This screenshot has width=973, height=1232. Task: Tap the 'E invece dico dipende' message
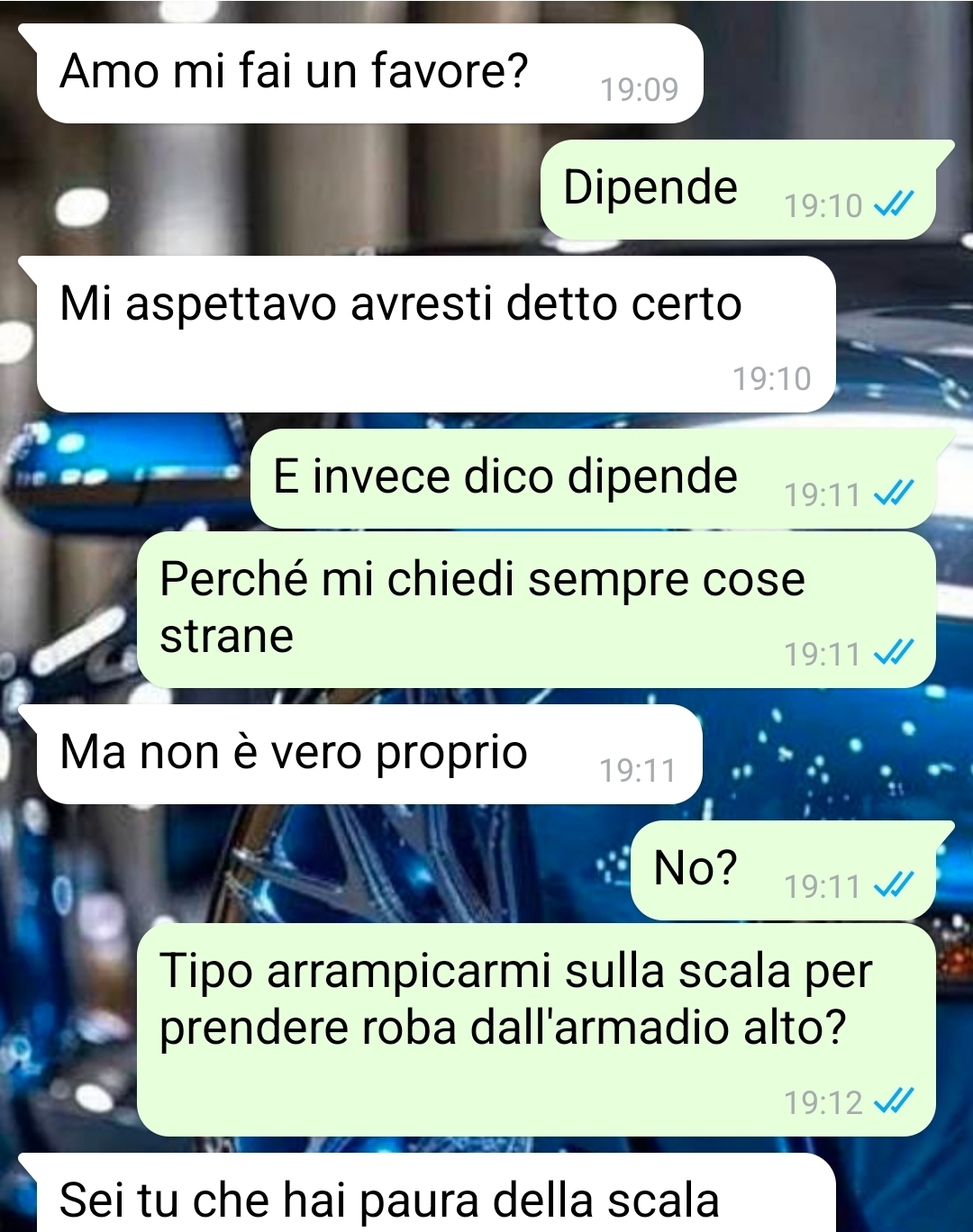593,478
